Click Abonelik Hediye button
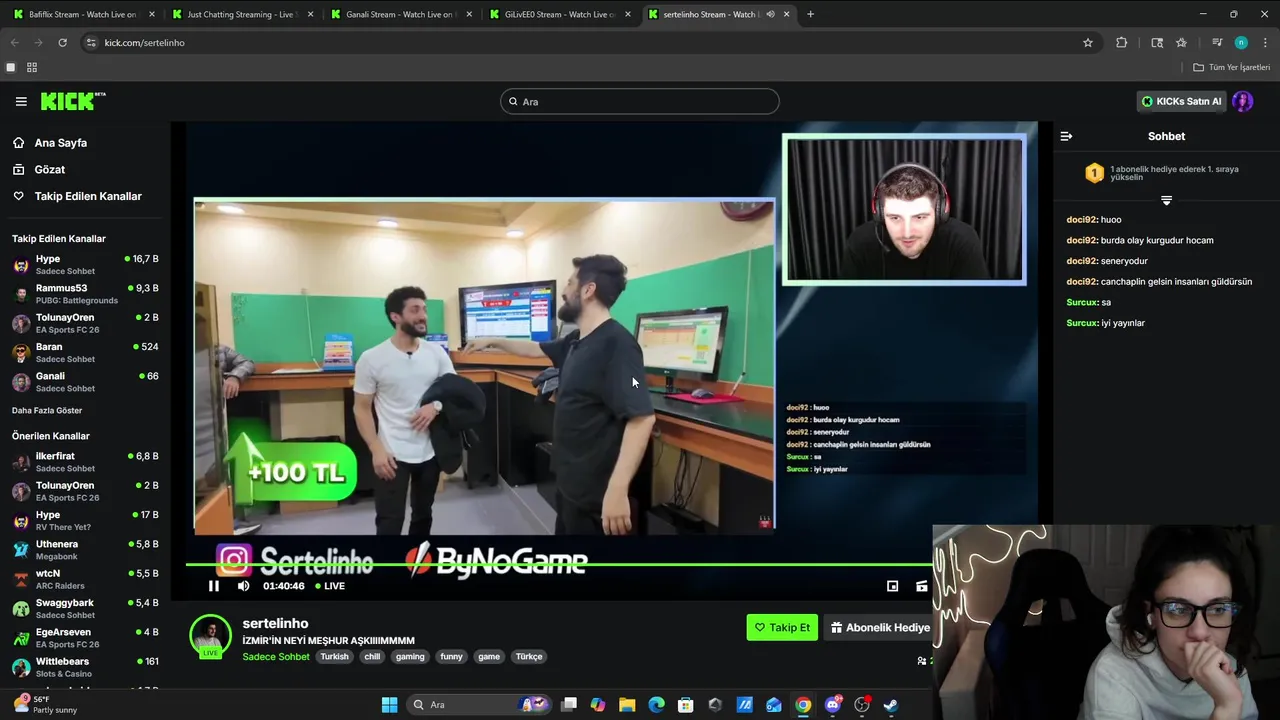 tap(880, 628)
